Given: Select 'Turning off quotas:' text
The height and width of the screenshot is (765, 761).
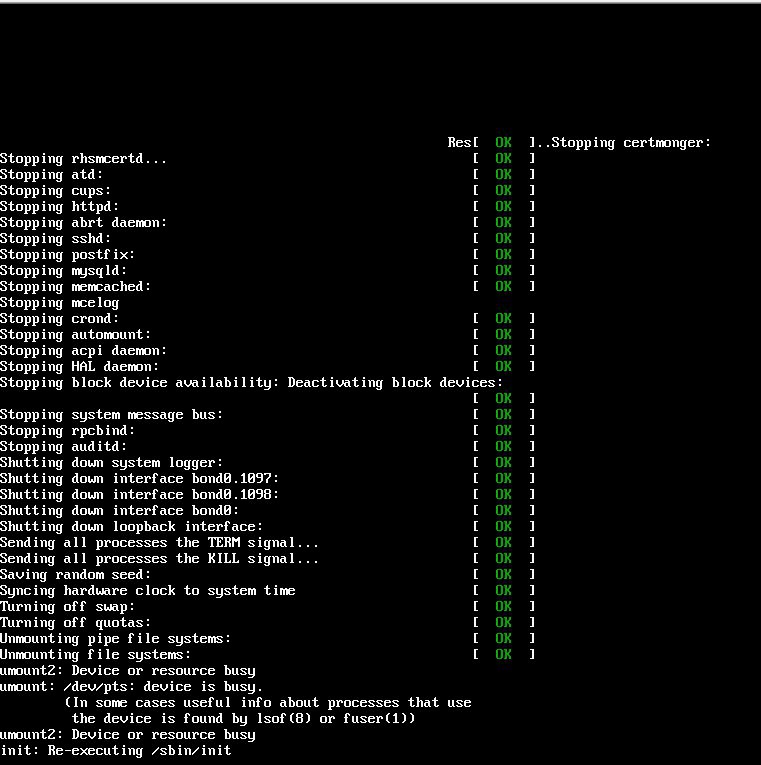Looking at the screenshot, I should pyautogui.click(x=76, y=623).
